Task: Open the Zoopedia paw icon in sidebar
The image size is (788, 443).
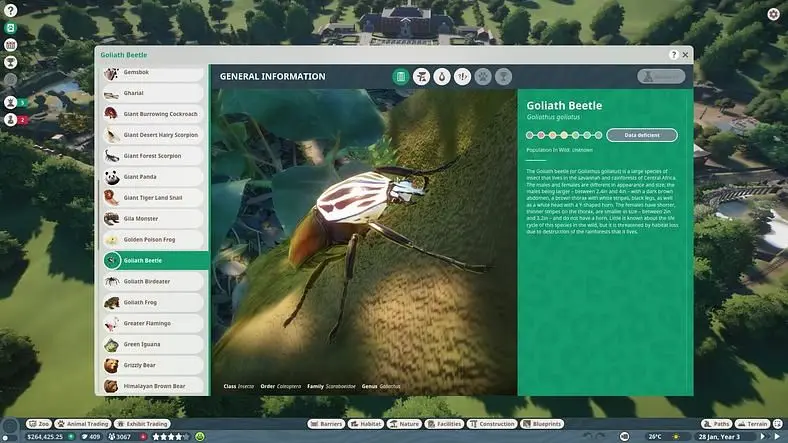Action: (11, 28)
